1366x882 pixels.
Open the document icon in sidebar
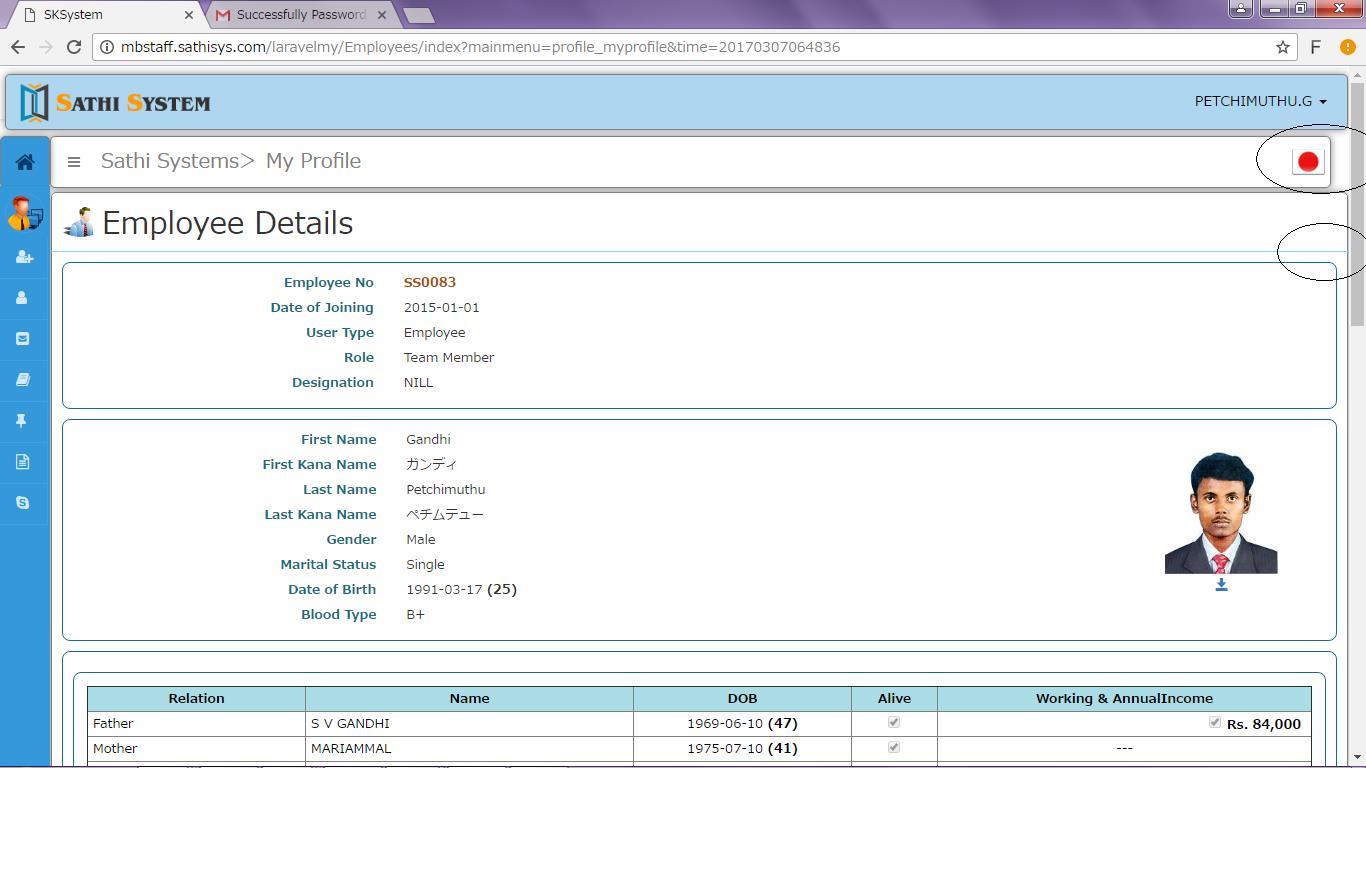click(23, 462)
